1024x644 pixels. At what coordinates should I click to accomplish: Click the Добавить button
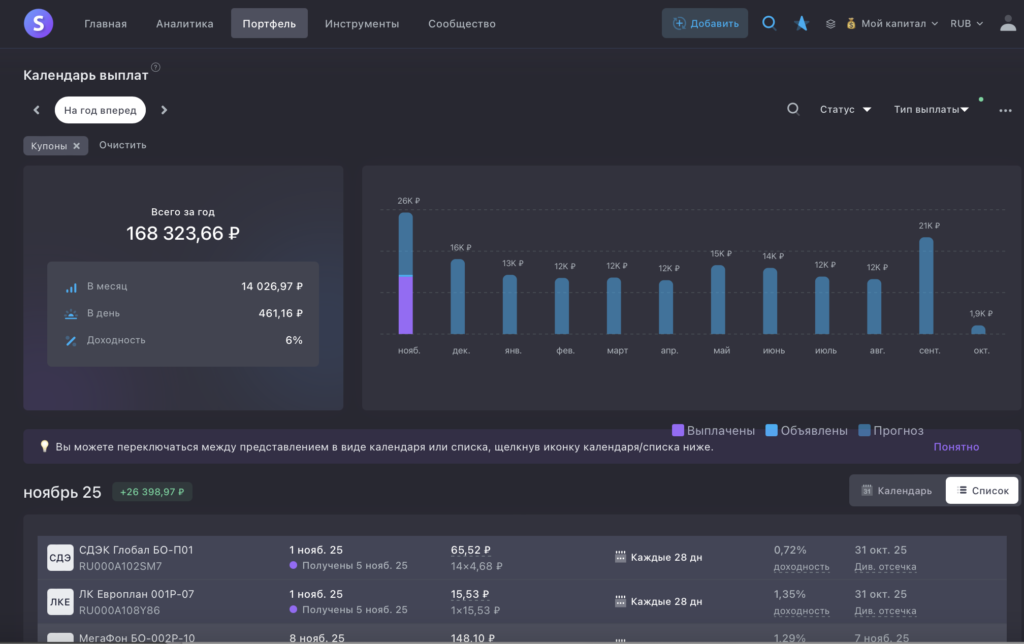pos(705,23)
